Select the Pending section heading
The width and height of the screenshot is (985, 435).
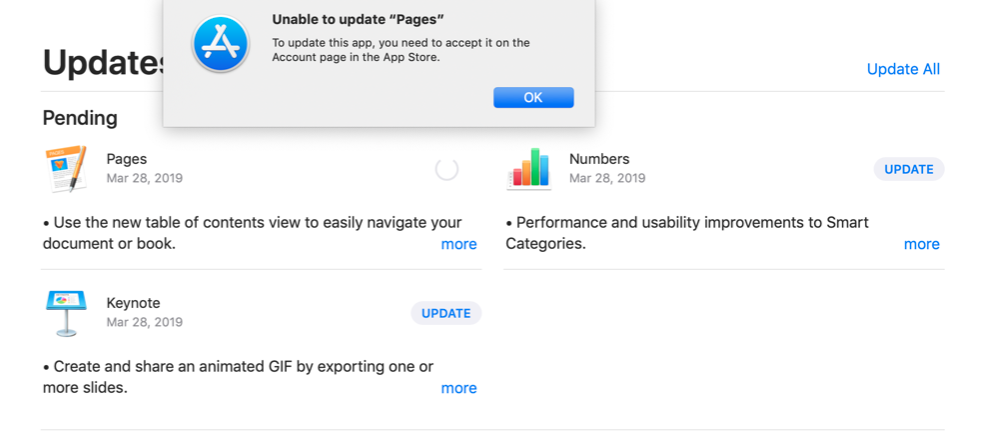[80, 118]
